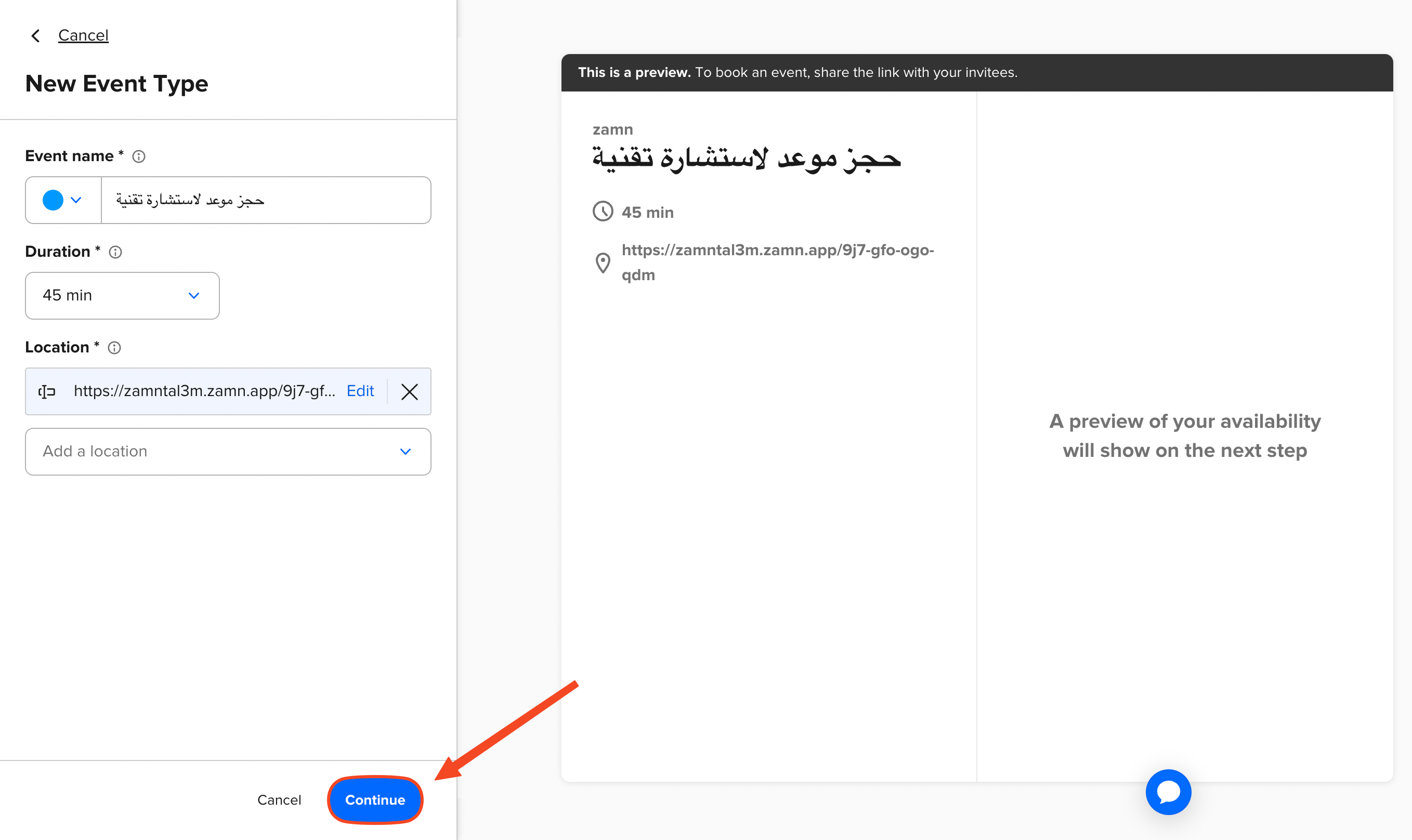Edit the zamntal3m location link
This screenshot has width=1412, height=840.
[360, 390]
